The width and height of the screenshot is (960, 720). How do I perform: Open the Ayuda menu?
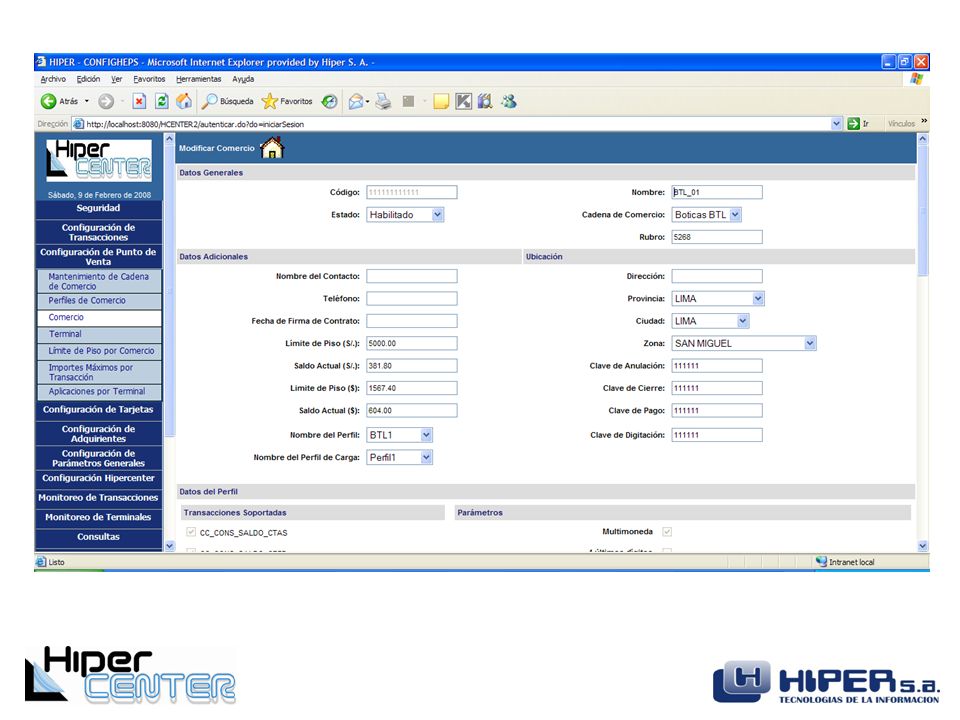pyautogui.click(x=243, y=79)
